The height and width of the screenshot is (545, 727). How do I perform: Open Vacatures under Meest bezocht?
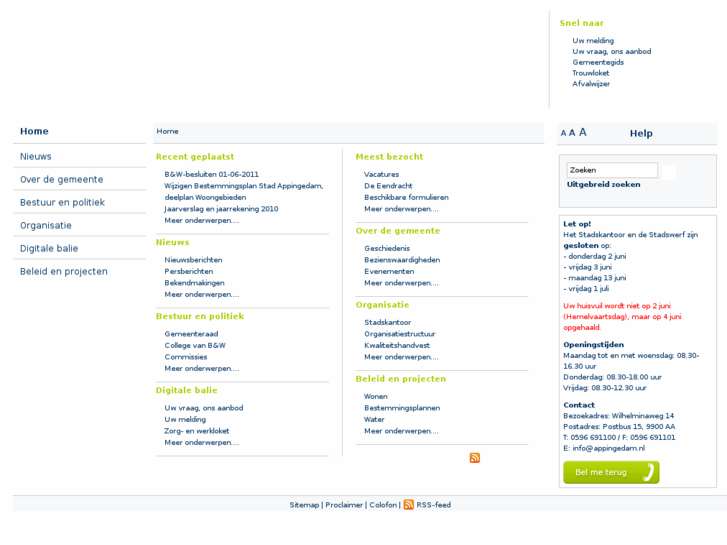382,174
